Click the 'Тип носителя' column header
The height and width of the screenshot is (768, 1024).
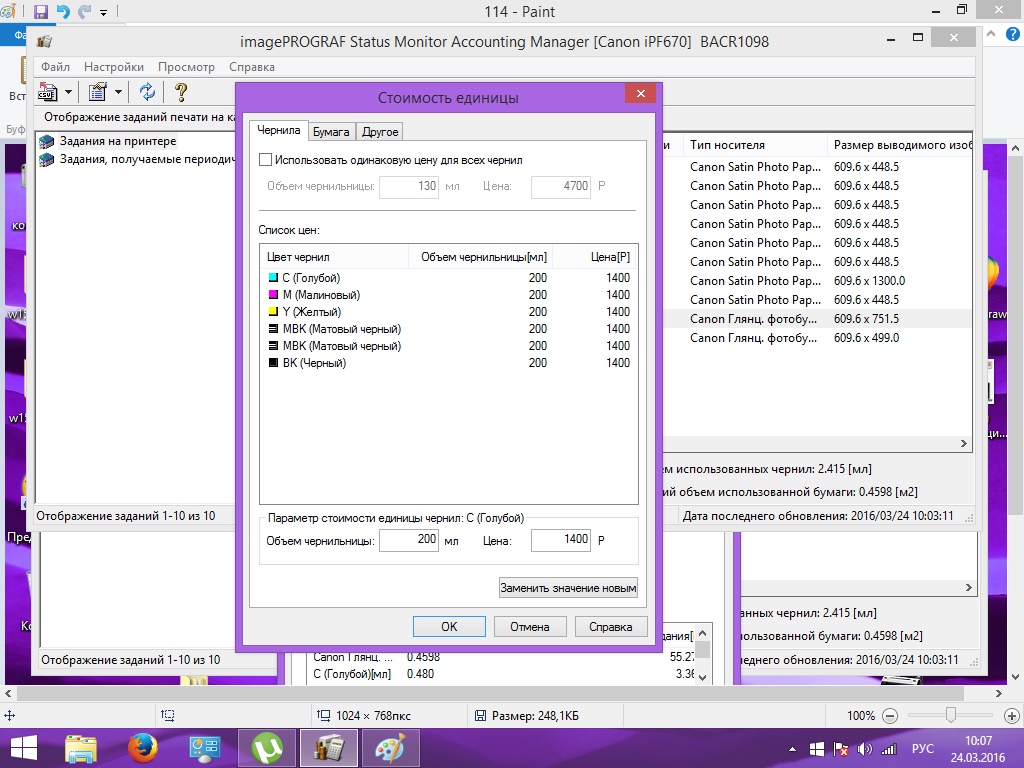tap(754, 145)
